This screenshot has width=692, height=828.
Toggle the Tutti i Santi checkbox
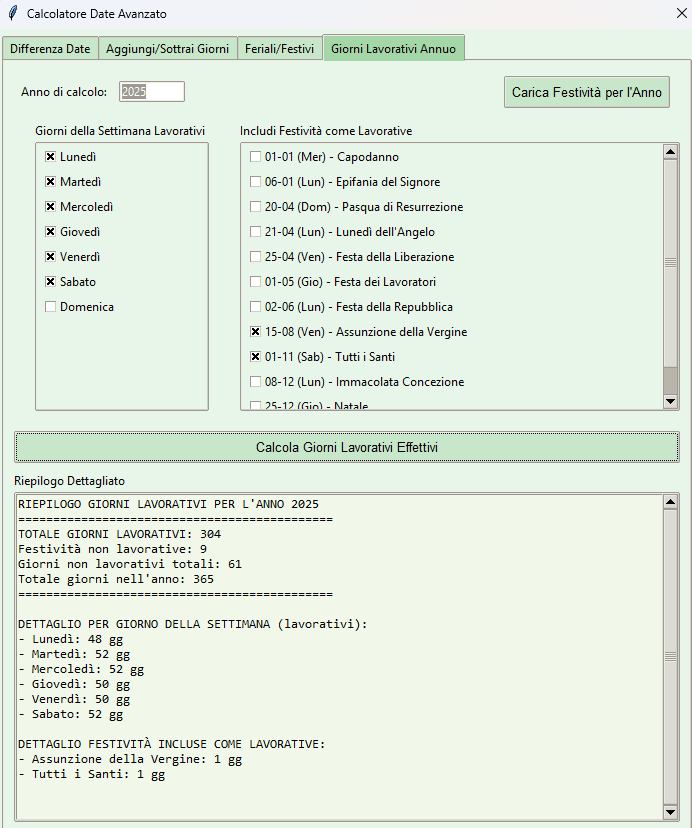tap(255, 357)
